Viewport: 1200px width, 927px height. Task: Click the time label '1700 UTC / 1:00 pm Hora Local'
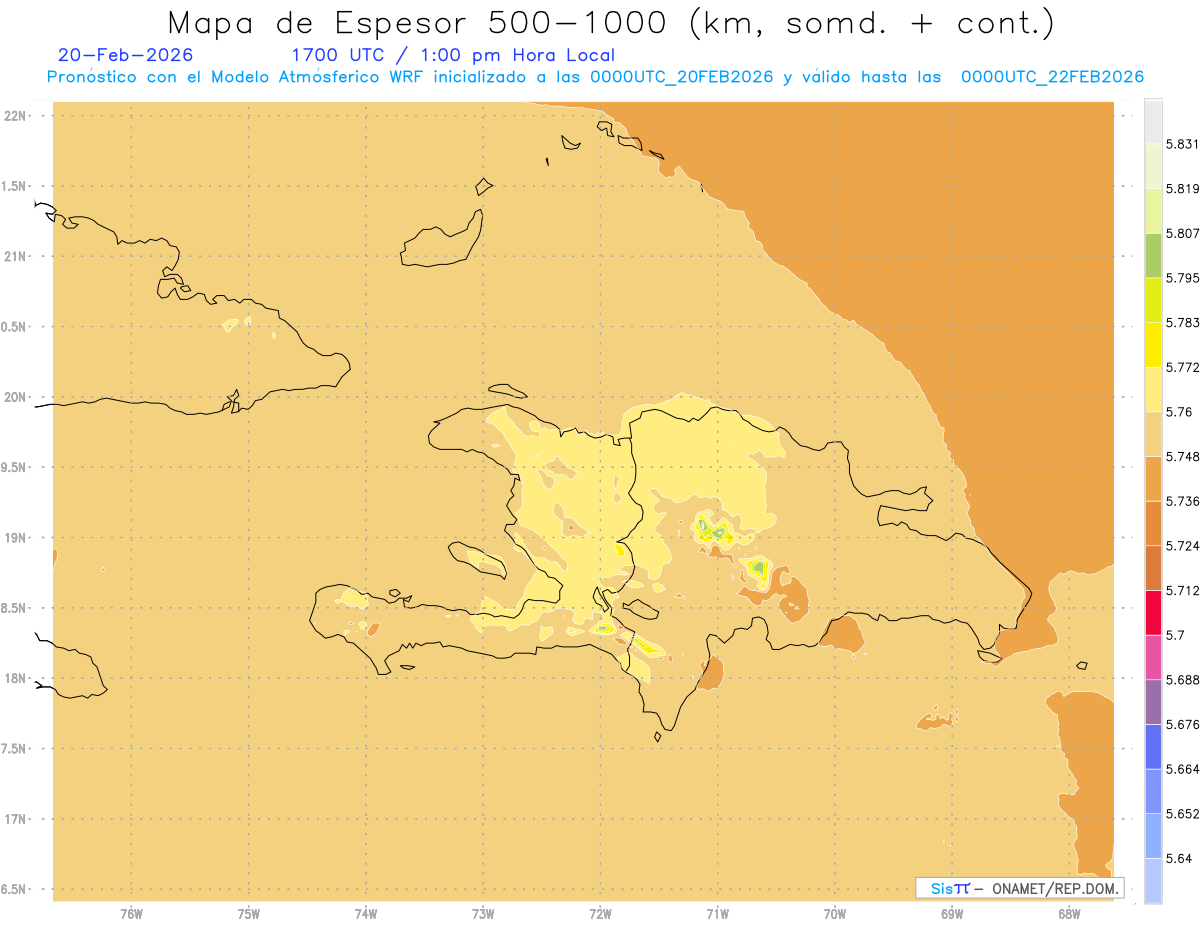click(452, 55)
